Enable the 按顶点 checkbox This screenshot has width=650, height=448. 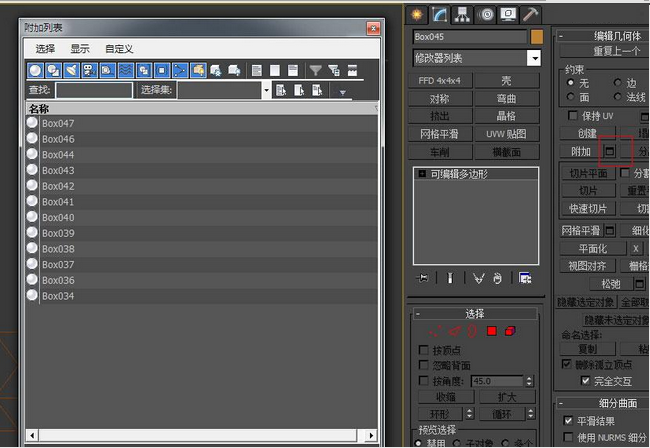click(x=424, y=350)
